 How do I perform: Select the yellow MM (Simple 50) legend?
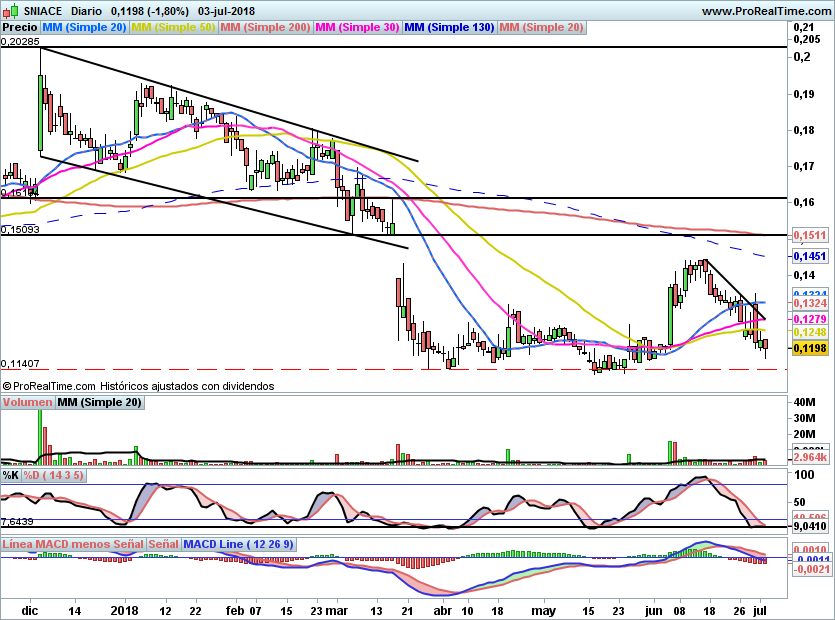click(x=173, y=28)
